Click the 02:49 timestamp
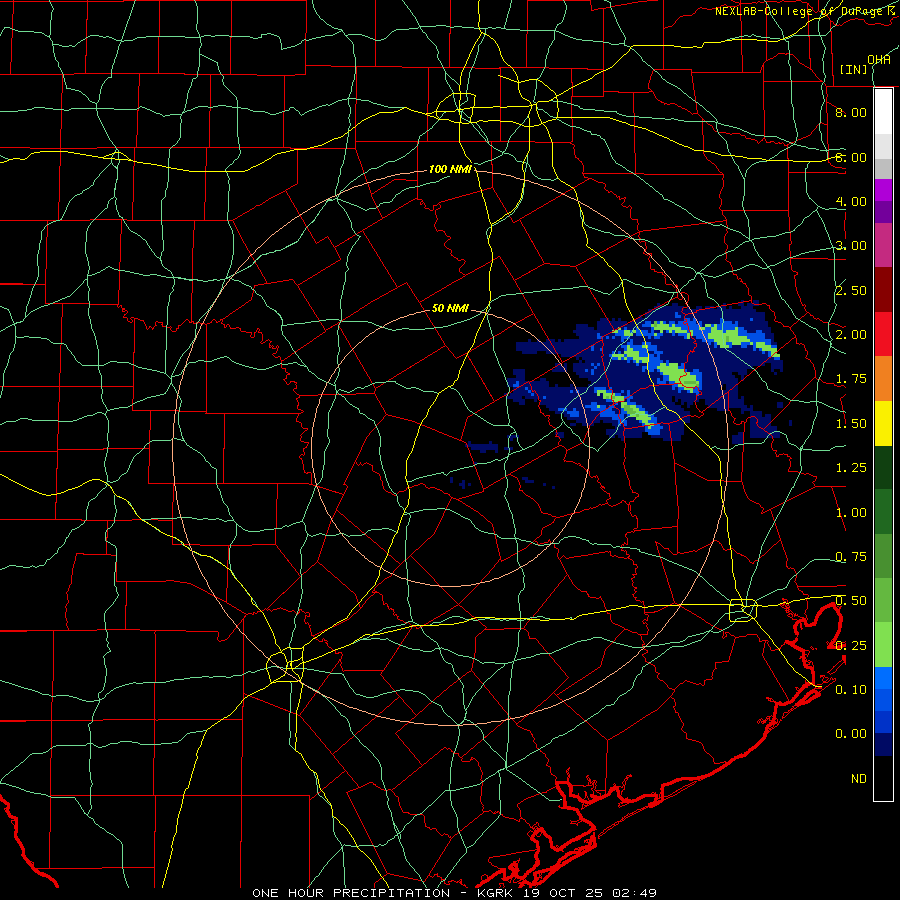Image resolution: width=900 pixels, height=900 pixels. [635, 893]
